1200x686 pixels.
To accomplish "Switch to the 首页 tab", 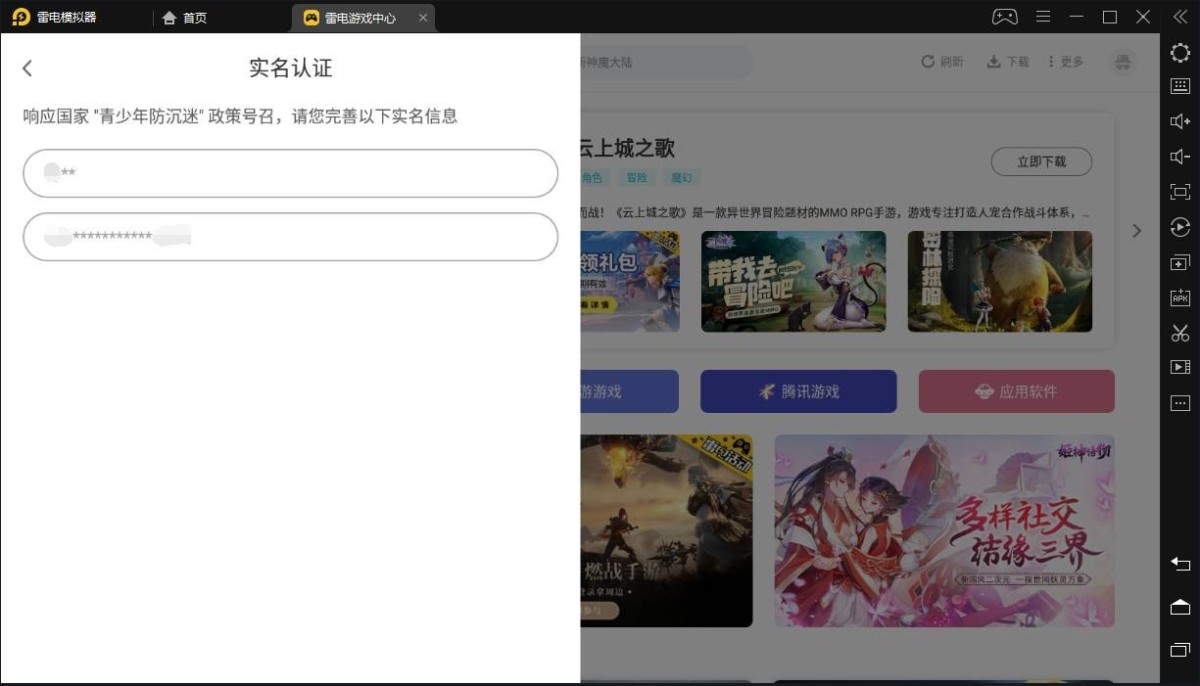I will pyautogui.click(x=185, y=18).
